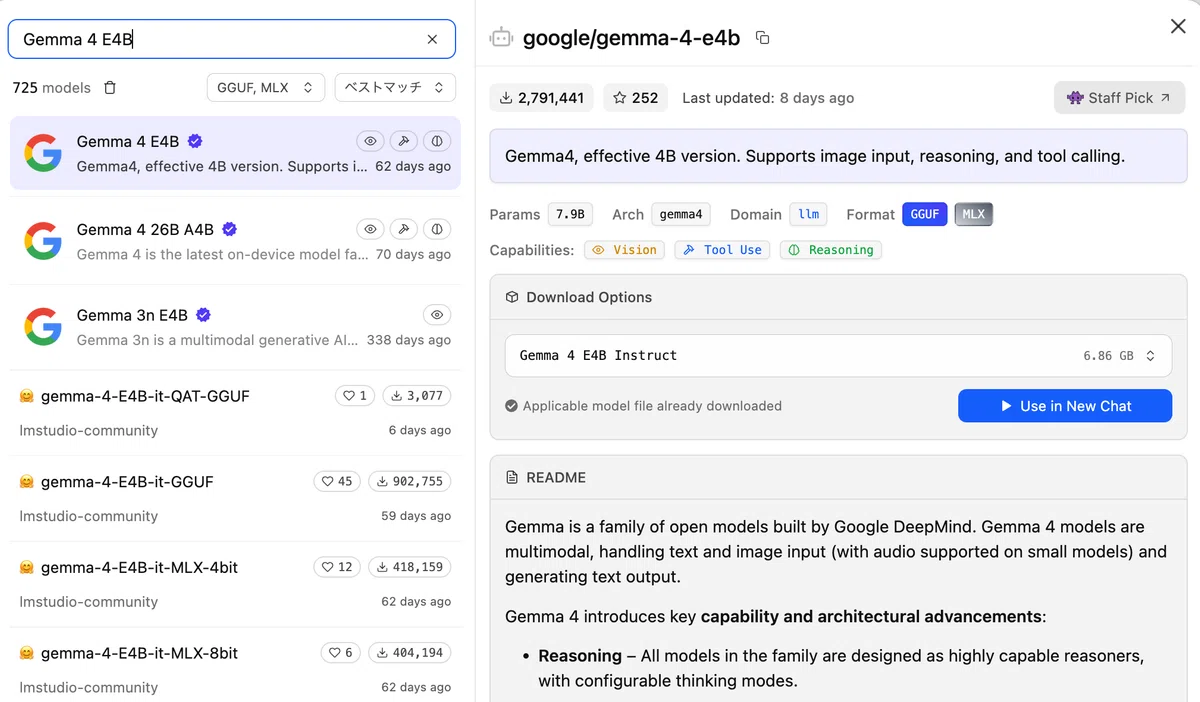This screenshot has height=702, width=1200.
Task: Click verified badge next to Gemma 4 E4B
Action: (x=195, y=141)
